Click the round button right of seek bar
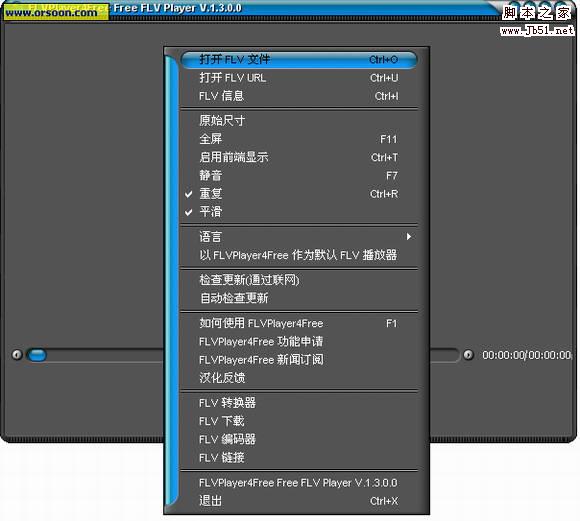The image size is (580, 521). pyautogui.click(x=468, y=354)
